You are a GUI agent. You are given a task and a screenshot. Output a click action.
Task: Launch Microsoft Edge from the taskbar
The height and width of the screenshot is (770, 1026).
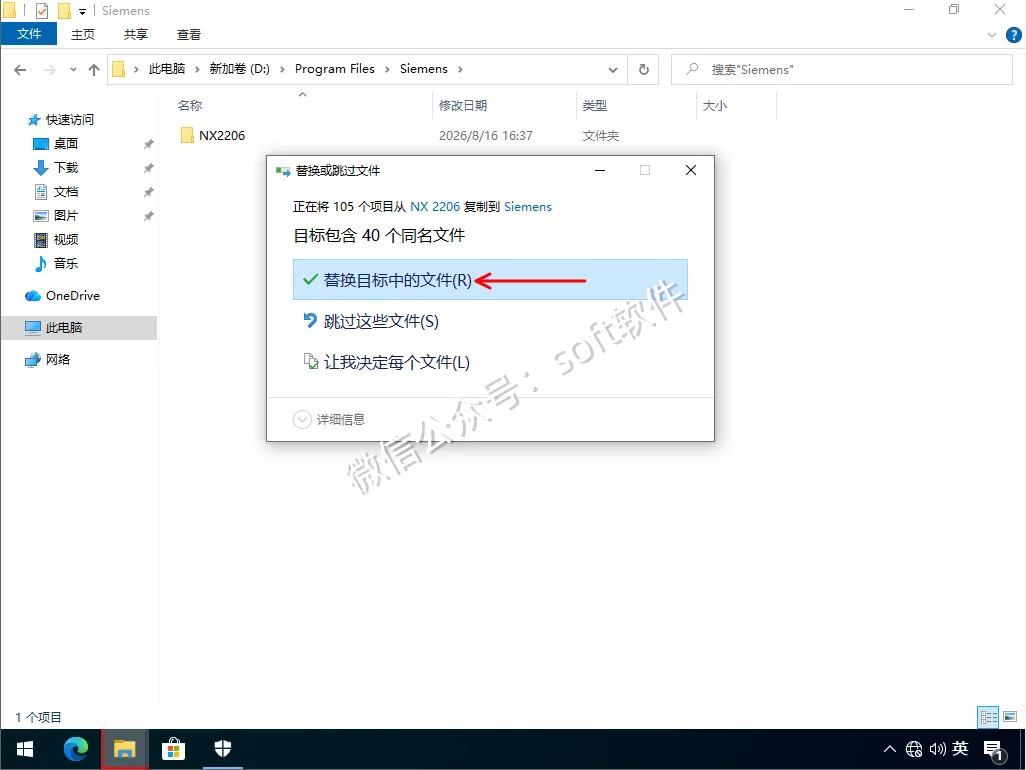coord(76,749)
